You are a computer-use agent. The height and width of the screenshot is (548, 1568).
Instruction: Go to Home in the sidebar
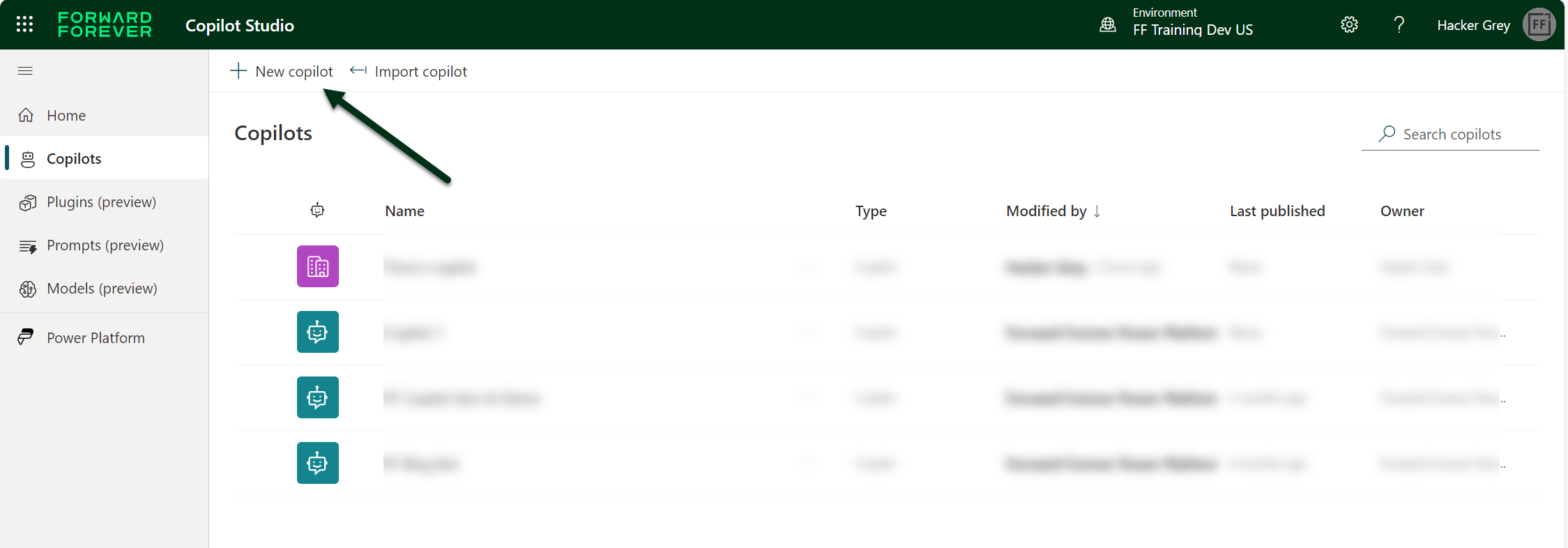(x=66, y=115)
